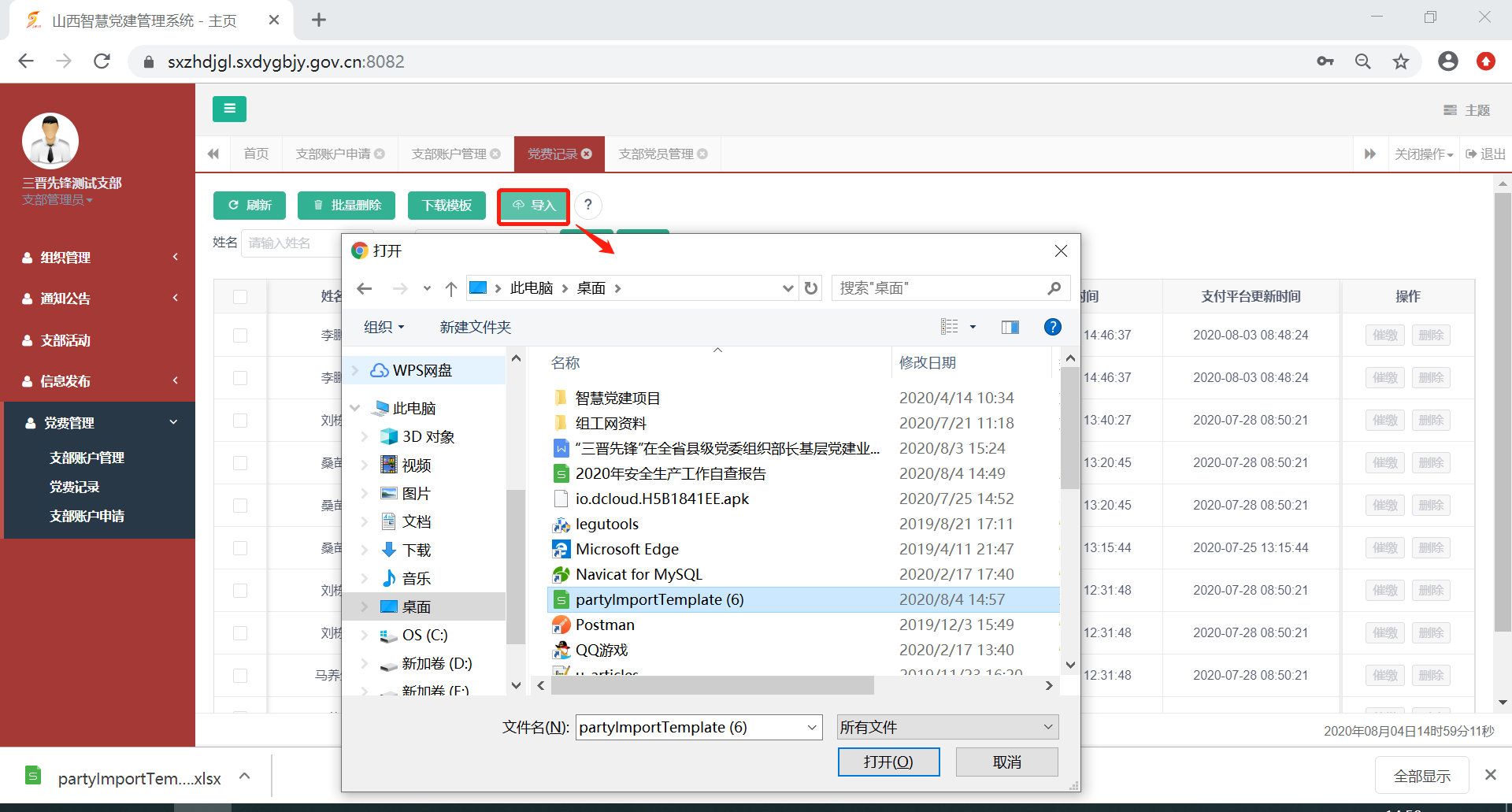
Task: Toggle the preview pane icon in dialog
Action: tap(1010, 327)
